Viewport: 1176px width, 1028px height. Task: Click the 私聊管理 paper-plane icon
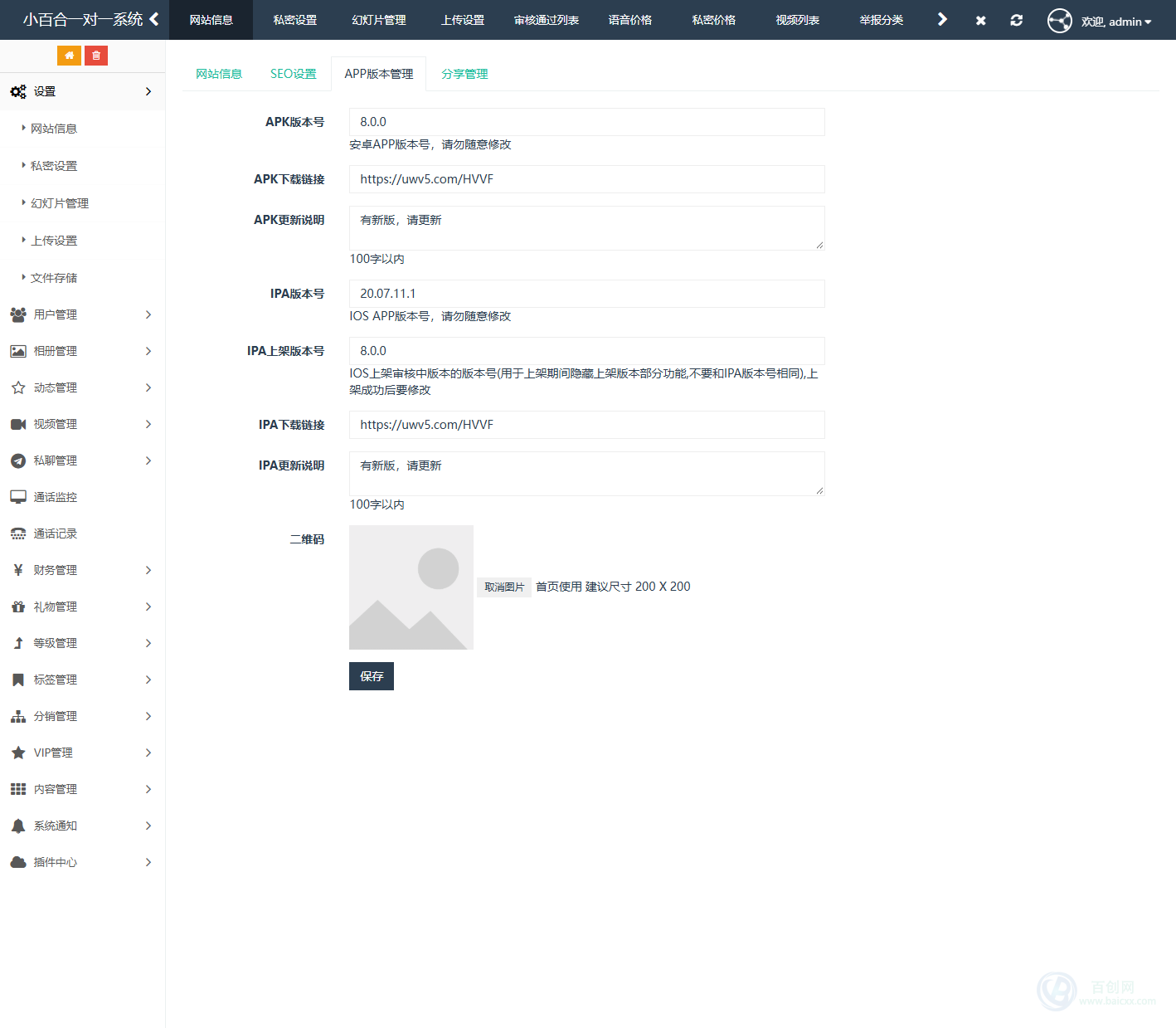click(18, 460)
